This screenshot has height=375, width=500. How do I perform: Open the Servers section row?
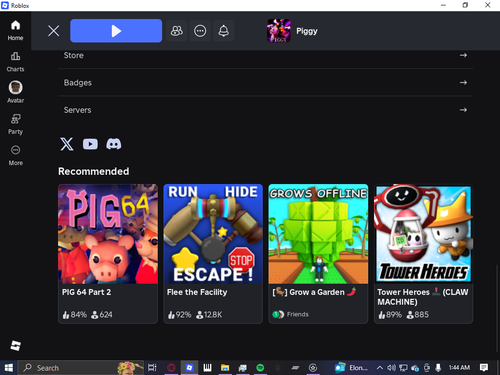pos(265,110)
